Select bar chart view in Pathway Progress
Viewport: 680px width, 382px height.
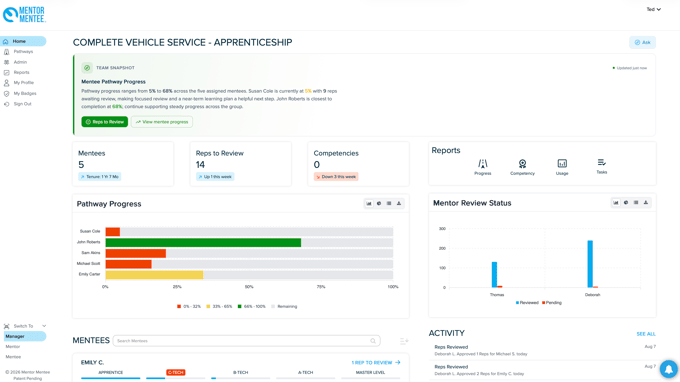369,203
